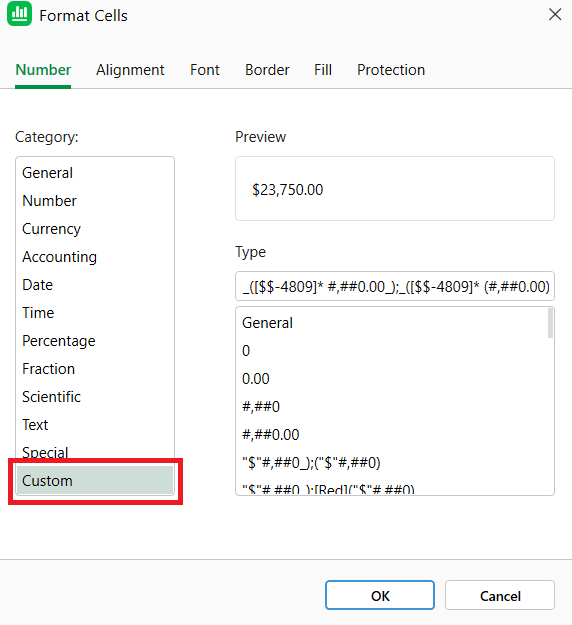Select General in the Type list
This screenshot has width=572, height=625.
click(x=392, y=323)
